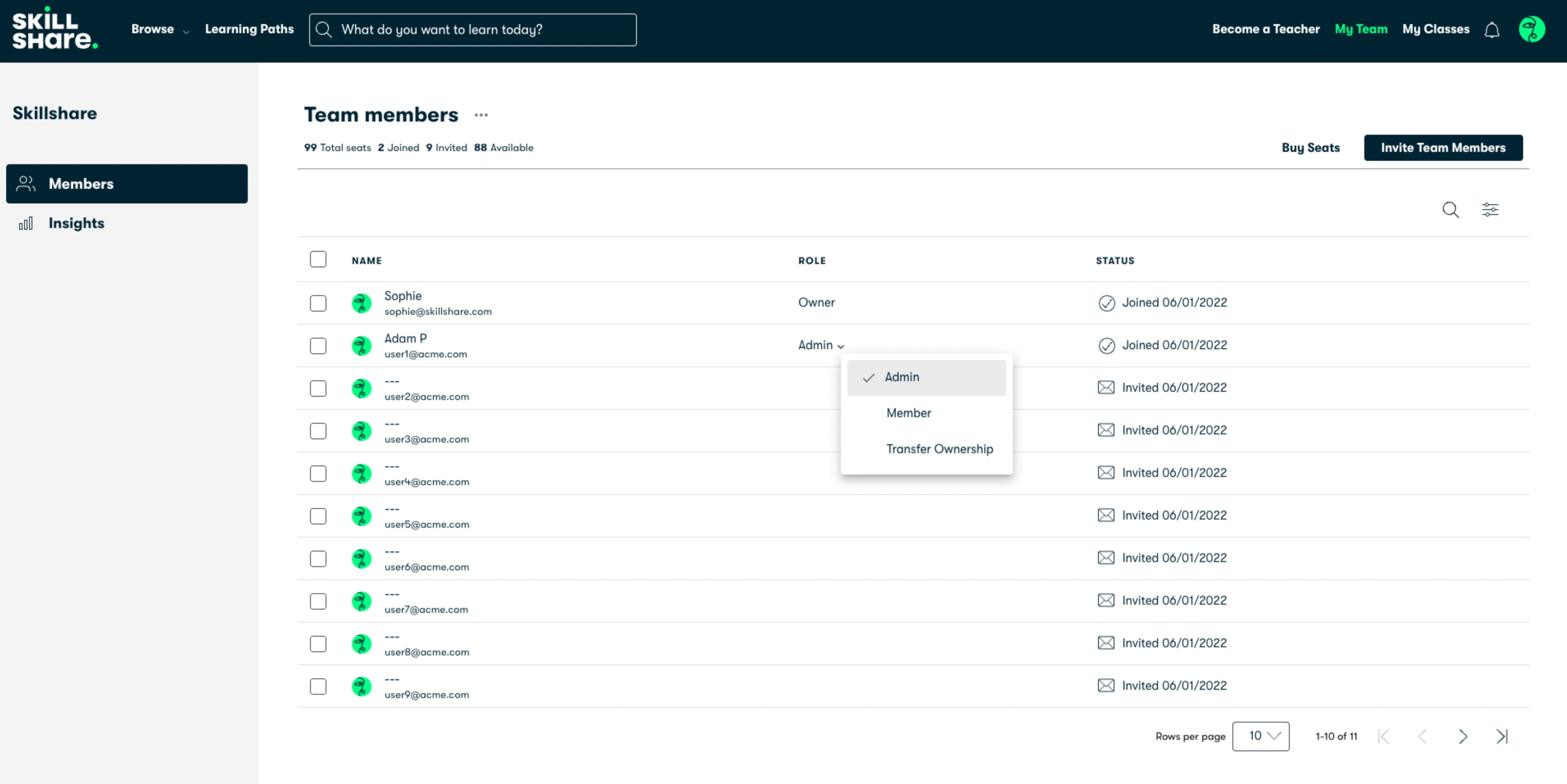Go to the next page of members
This screenshot has width=1567, height=784.
tap(1463, 736)
